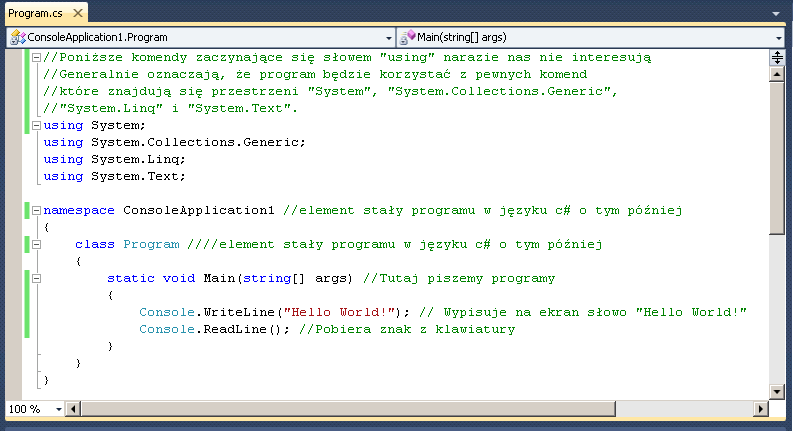Click the Console.WriteLine call text
The height and width of the screenshot is (431, 793).
tap(274, 312)
